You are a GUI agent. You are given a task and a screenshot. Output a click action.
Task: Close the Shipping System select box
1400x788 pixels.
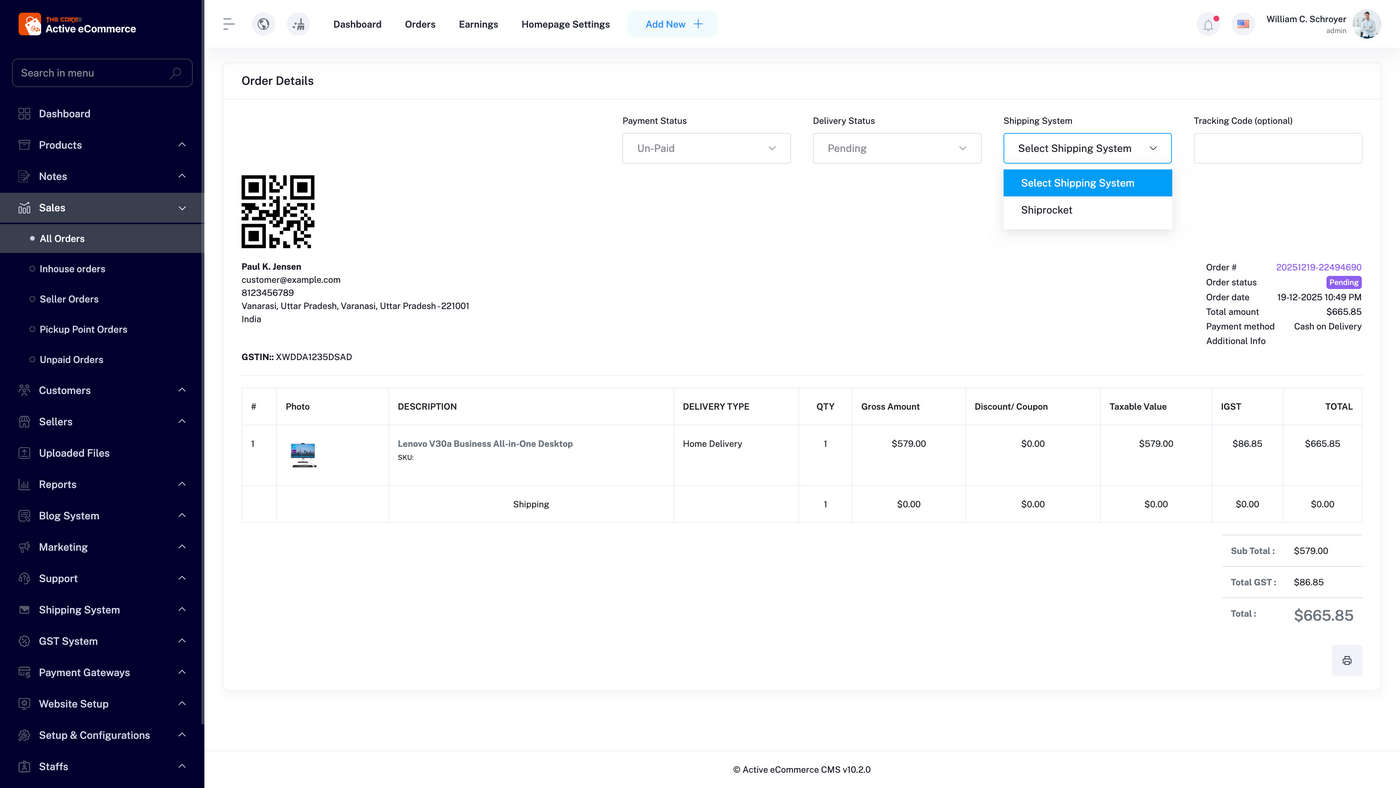click(x=1087, y=148)
